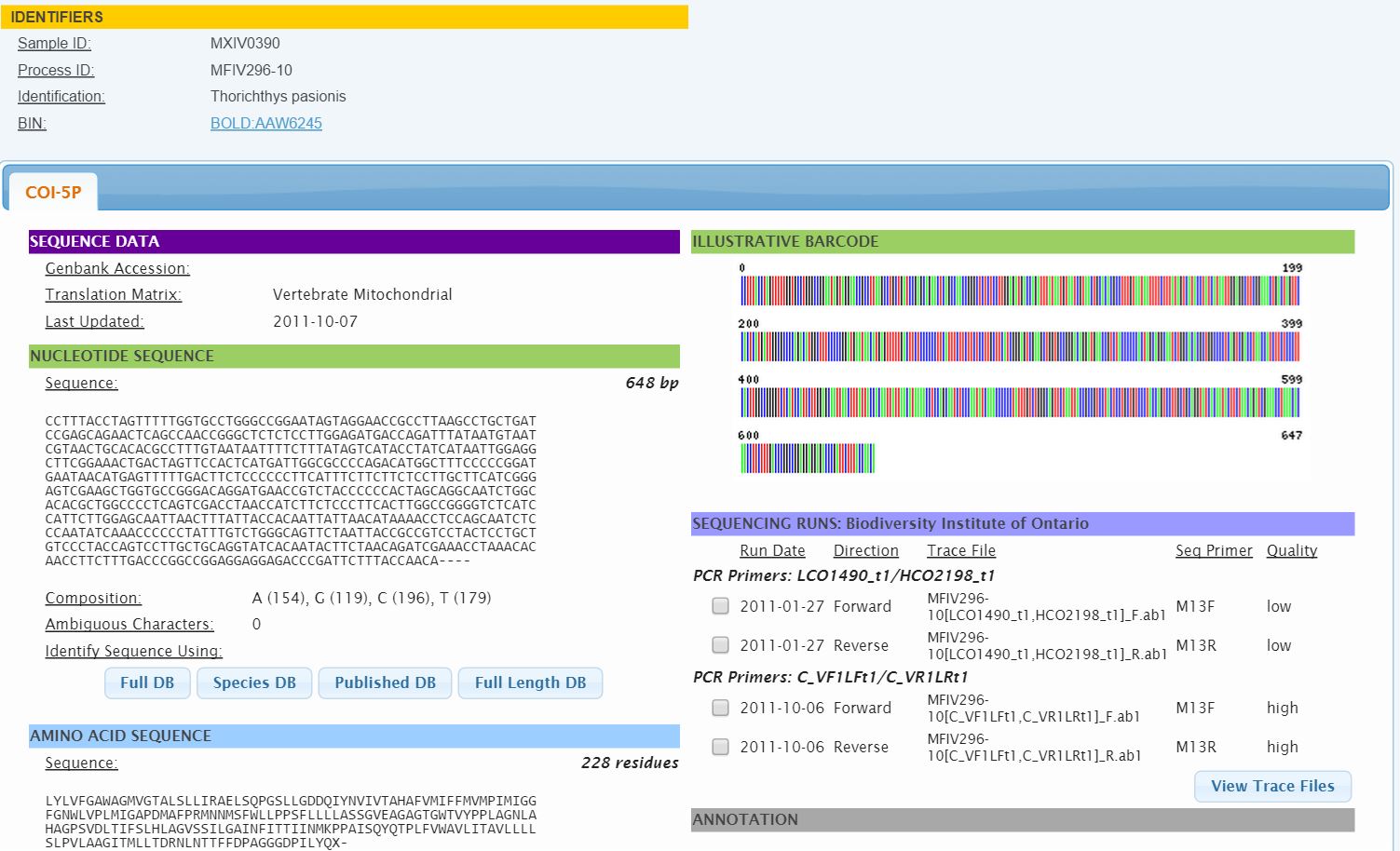The height and width of the screenshot is (851, 1400).
Task: Click the nucleotide sequence text block
Action: [291, 491]
